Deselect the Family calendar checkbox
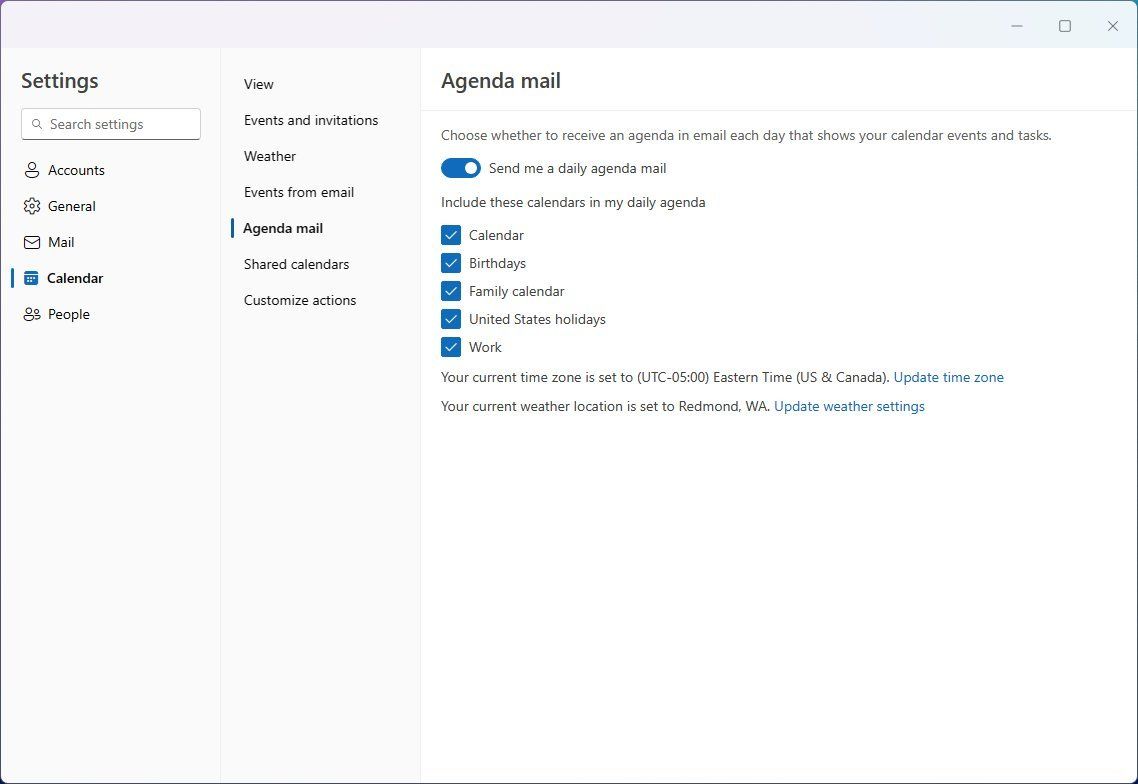The height and width of the screenshot is (784, 1138). 450,291
